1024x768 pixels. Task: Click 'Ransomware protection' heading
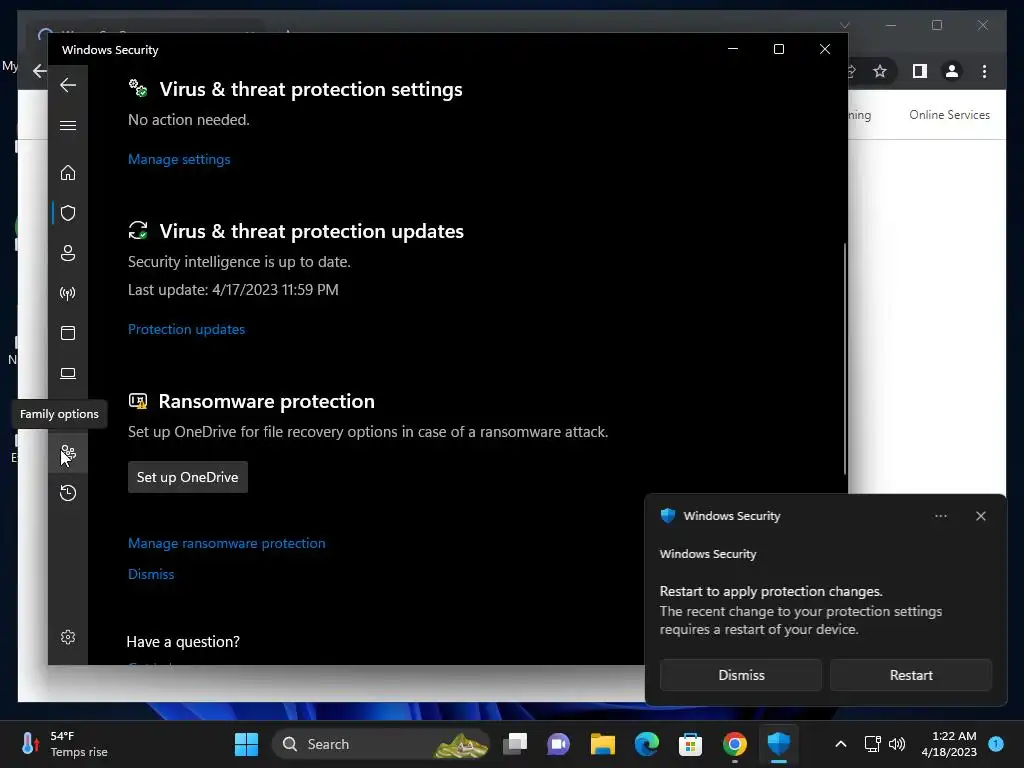pyautogui.click(x=266, y=401)
